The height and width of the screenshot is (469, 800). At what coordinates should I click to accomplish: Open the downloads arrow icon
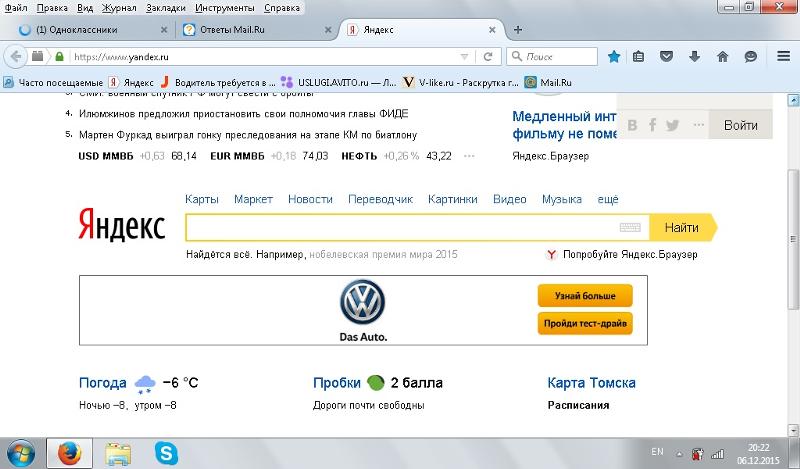(x=694, y=57)
